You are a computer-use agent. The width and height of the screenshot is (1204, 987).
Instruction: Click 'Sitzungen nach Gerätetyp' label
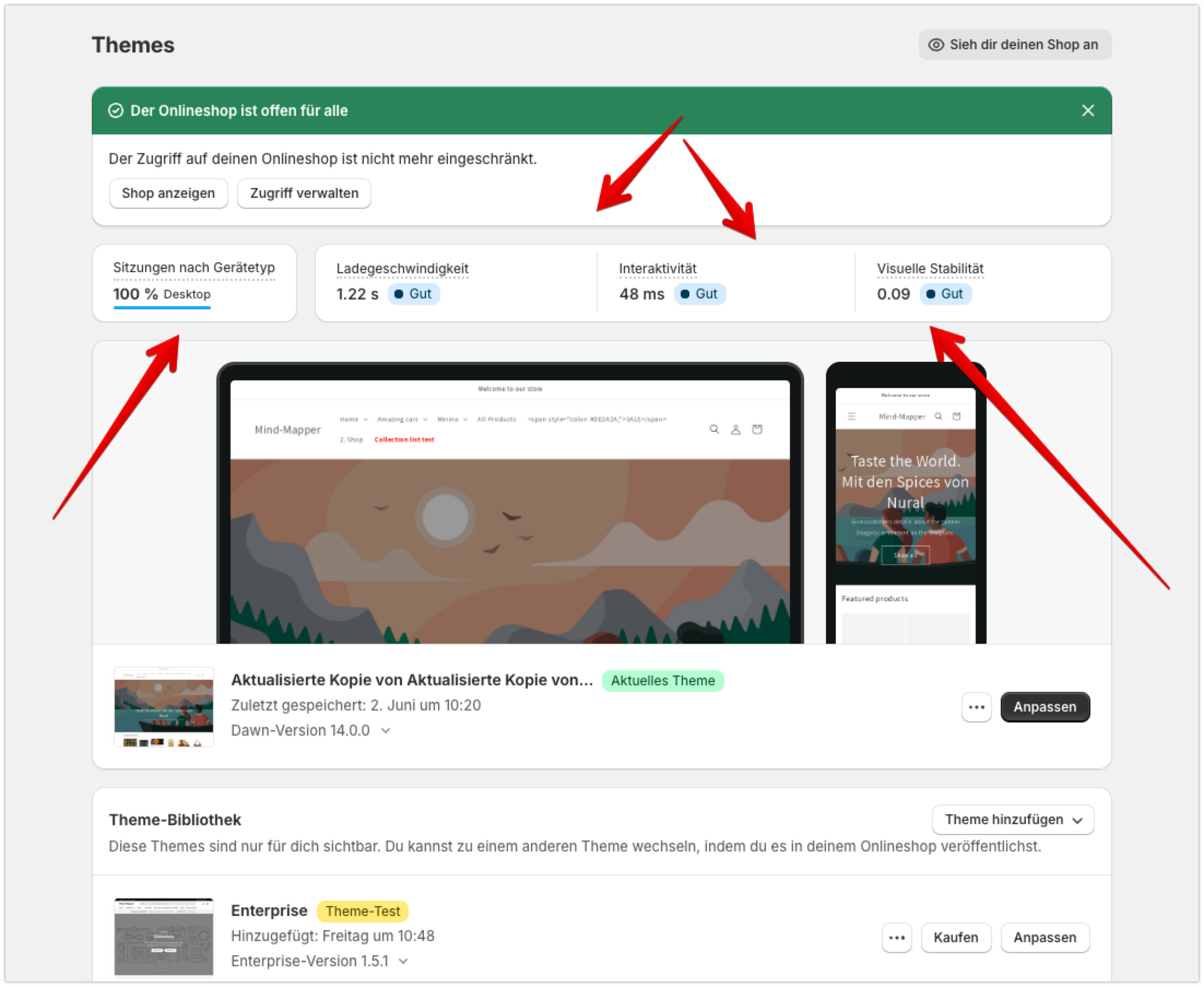coord(194,267)
